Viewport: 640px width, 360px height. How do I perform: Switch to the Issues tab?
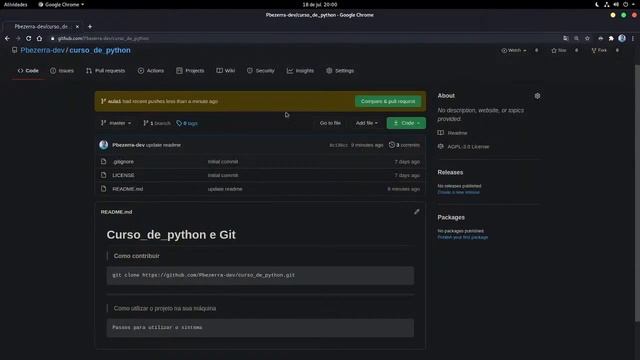point(62,71)
